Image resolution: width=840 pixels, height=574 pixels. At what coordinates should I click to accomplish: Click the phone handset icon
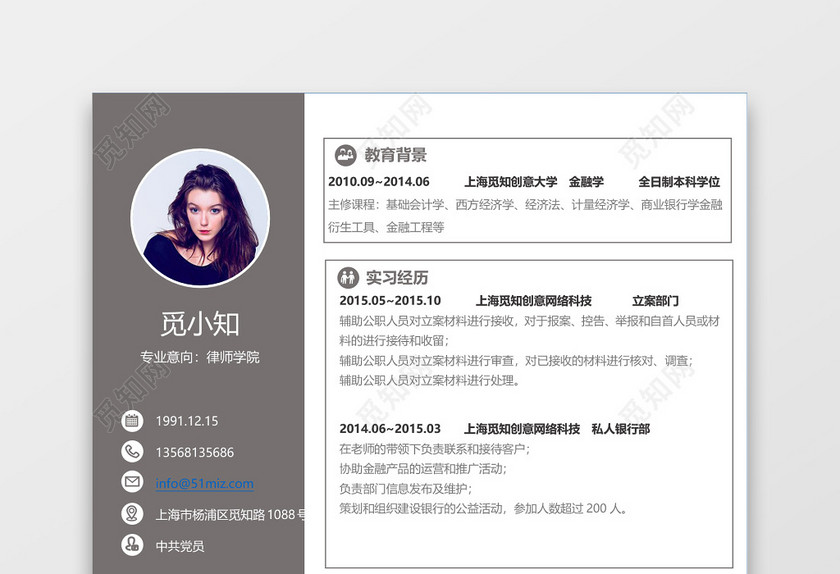(x=132, y=452)
